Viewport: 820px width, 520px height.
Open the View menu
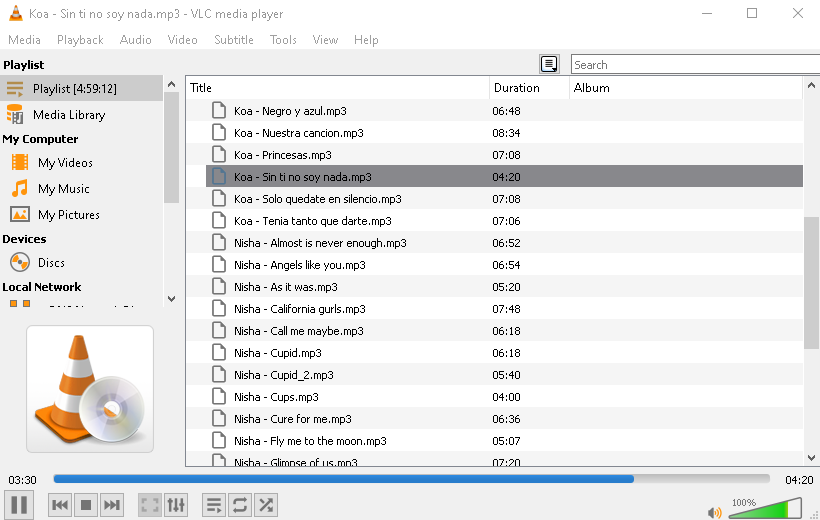pyautogui.click(x=325, y=40)
